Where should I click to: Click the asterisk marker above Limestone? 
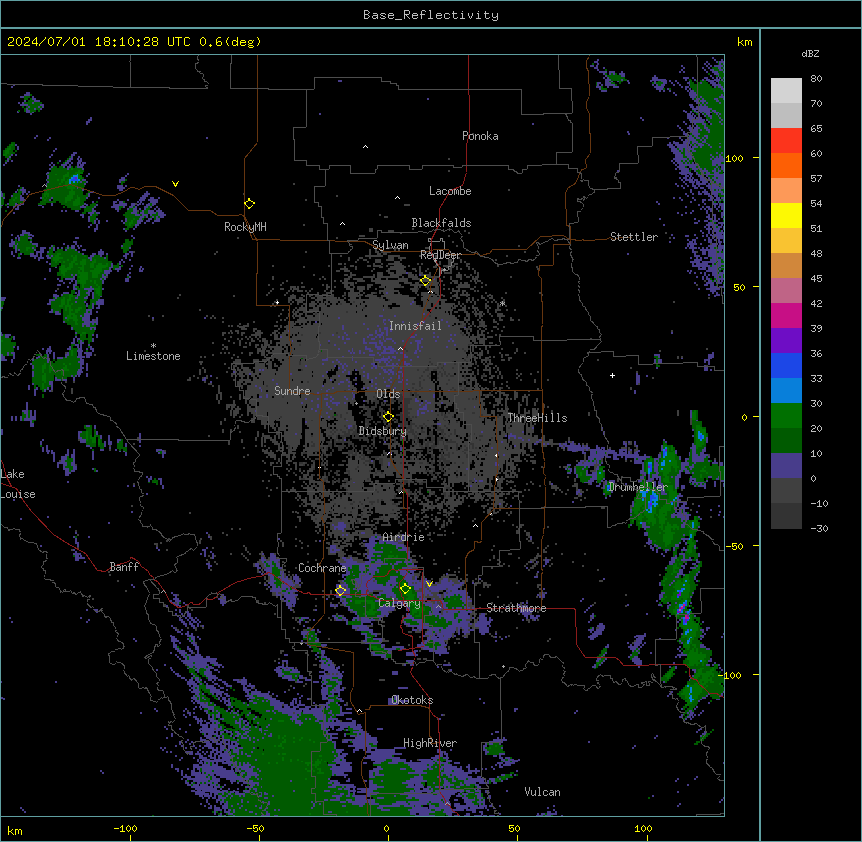[153, 346]
